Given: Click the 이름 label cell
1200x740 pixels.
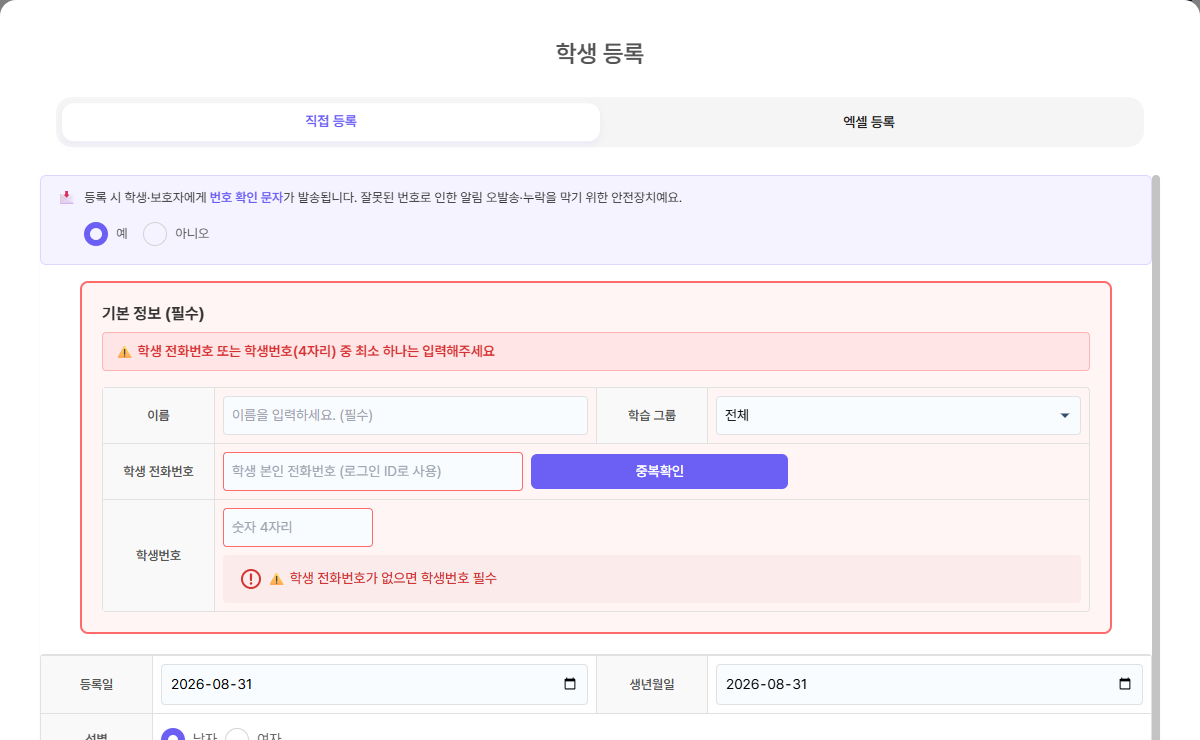Looking at the screenshot, I should [158, 415].
